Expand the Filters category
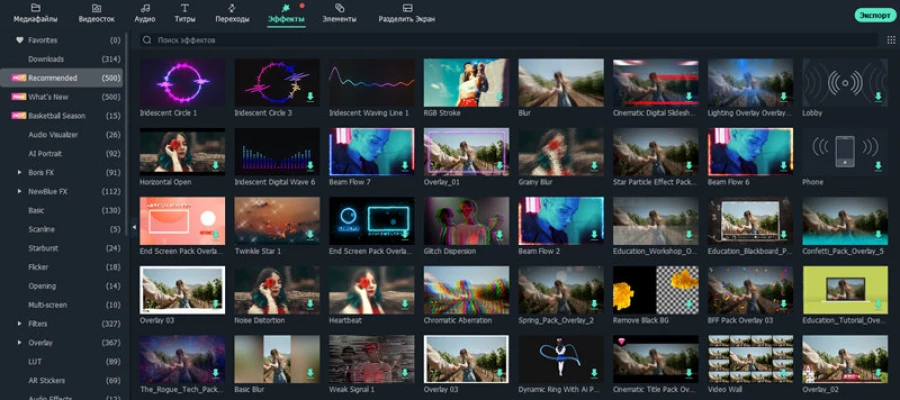 19,324
